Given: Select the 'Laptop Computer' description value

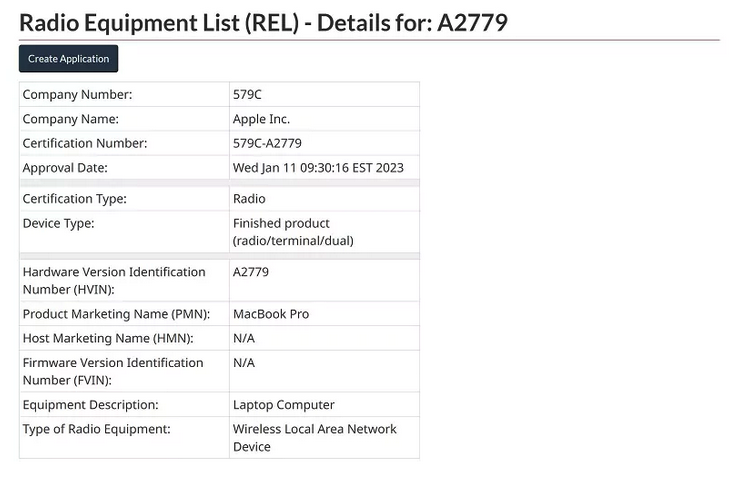Looking at the screenshot, I should click(284, 405).
